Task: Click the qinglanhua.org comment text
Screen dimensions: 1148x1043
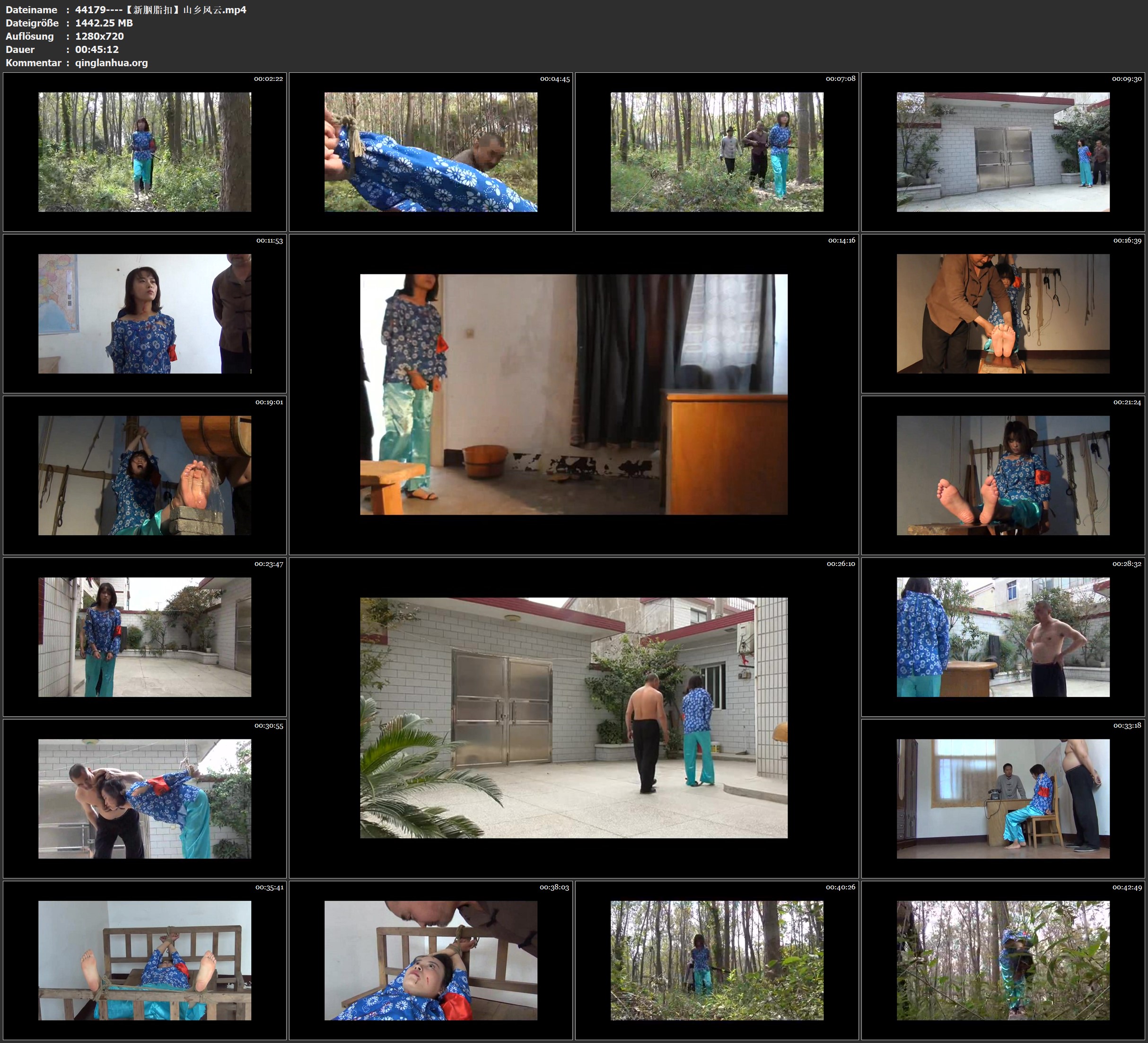Action: coord(112,62)
